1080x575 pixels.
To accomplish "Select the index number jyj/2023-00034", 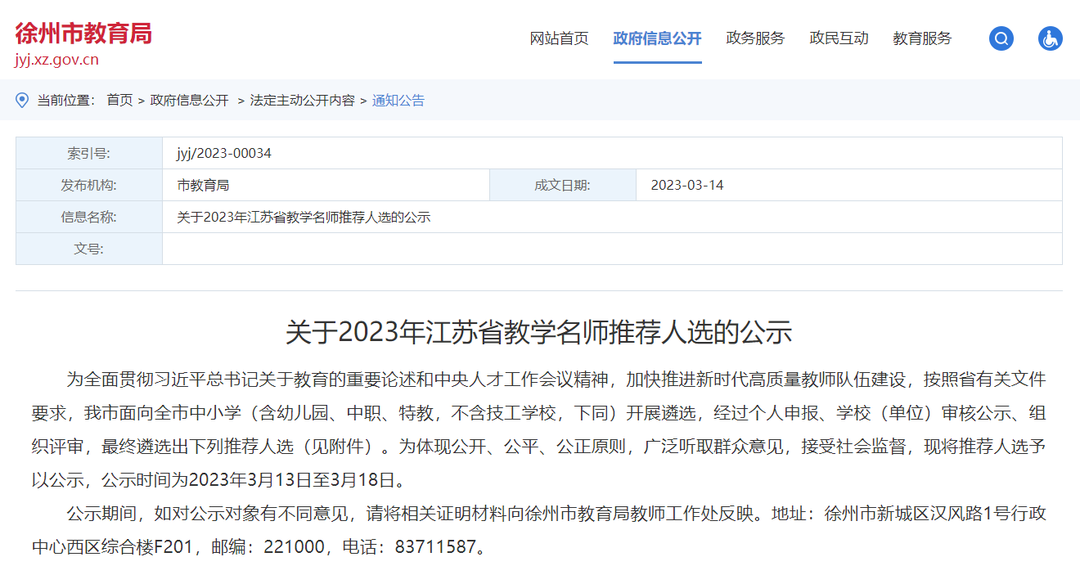I will (224, 153).
